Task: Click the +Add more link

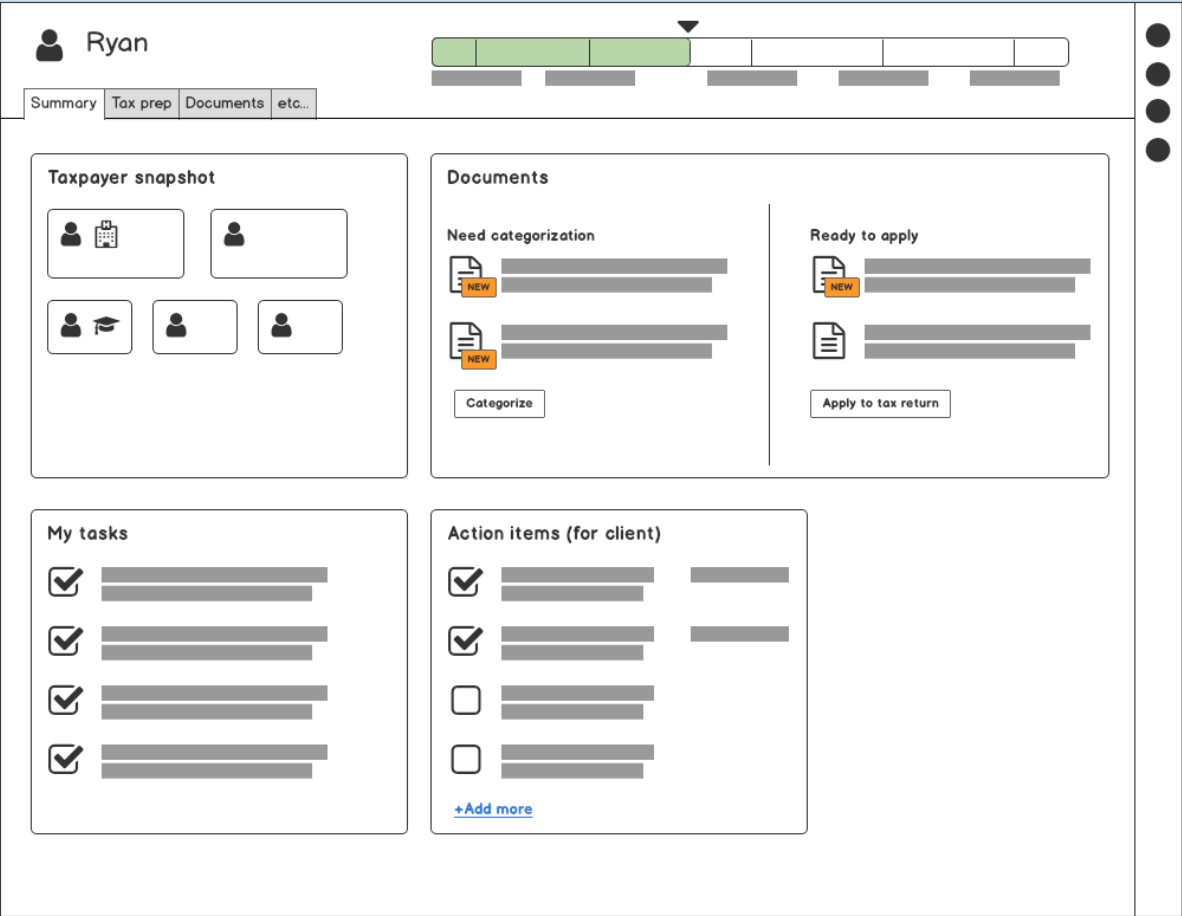Action: 493,809
